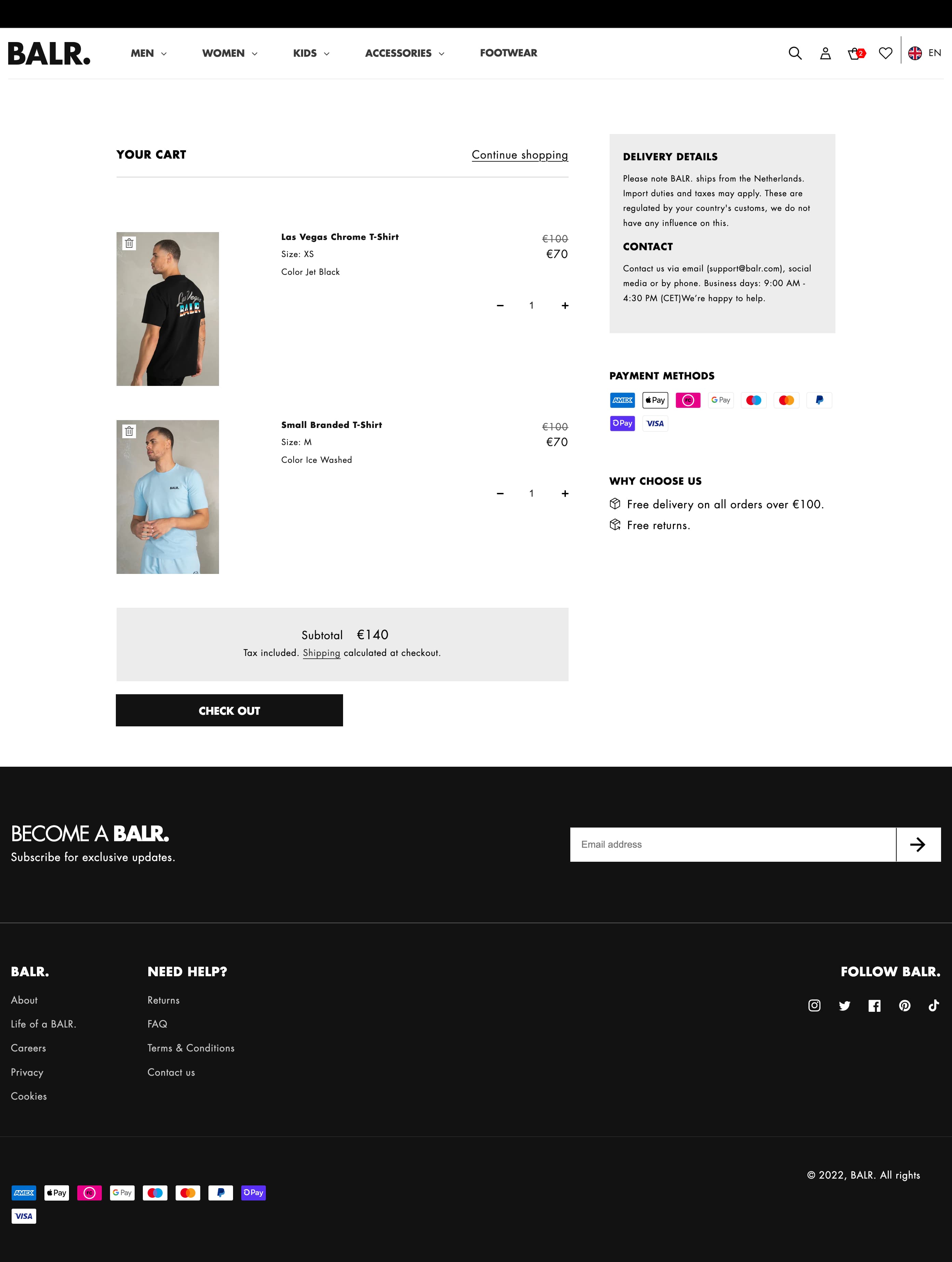Increase quantity of Small Branded T-Shirt
Viewport: 952px width, 1262px height.
565,494
